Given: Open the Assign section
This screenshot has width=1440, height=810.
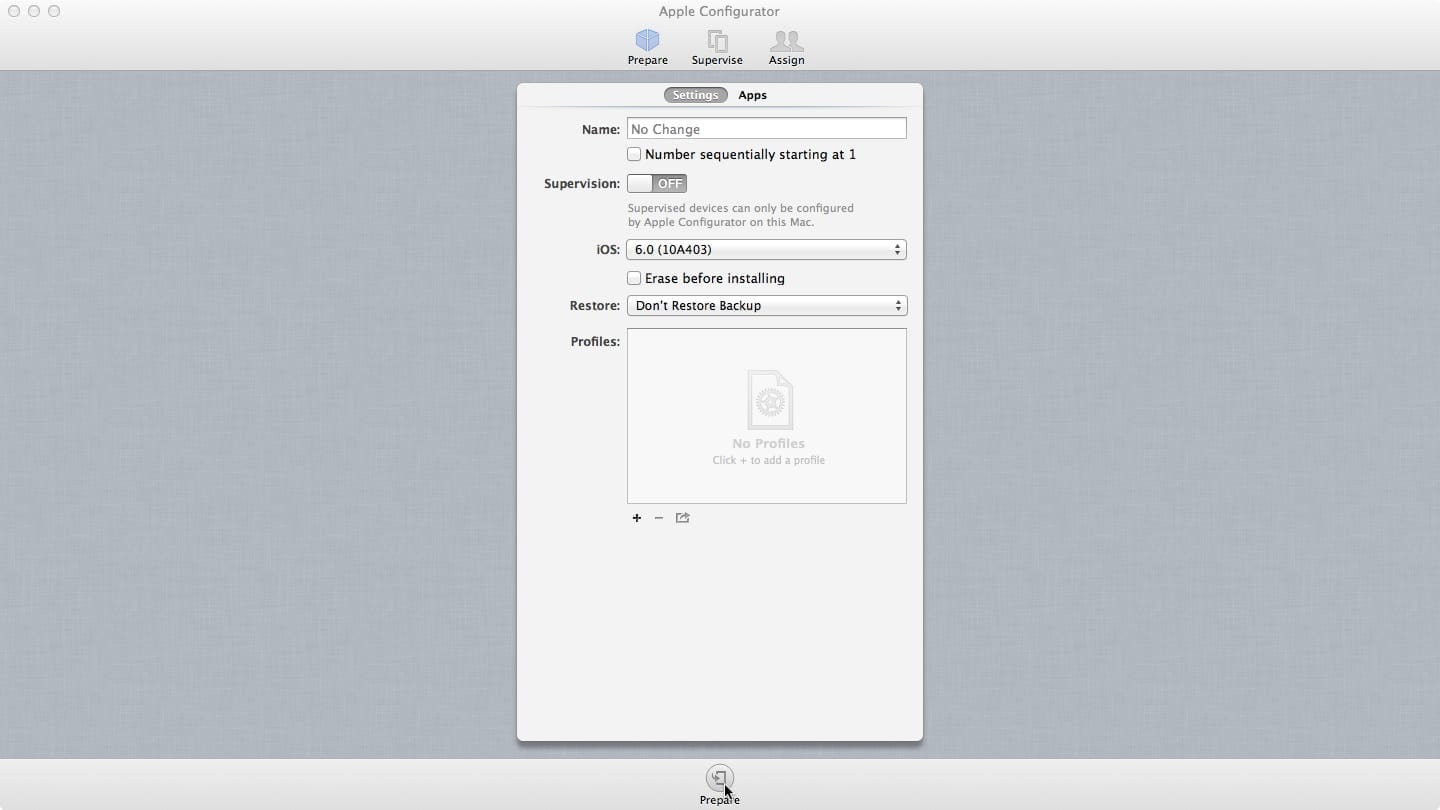Looking at the screenshot, I should tap(786, 47).
